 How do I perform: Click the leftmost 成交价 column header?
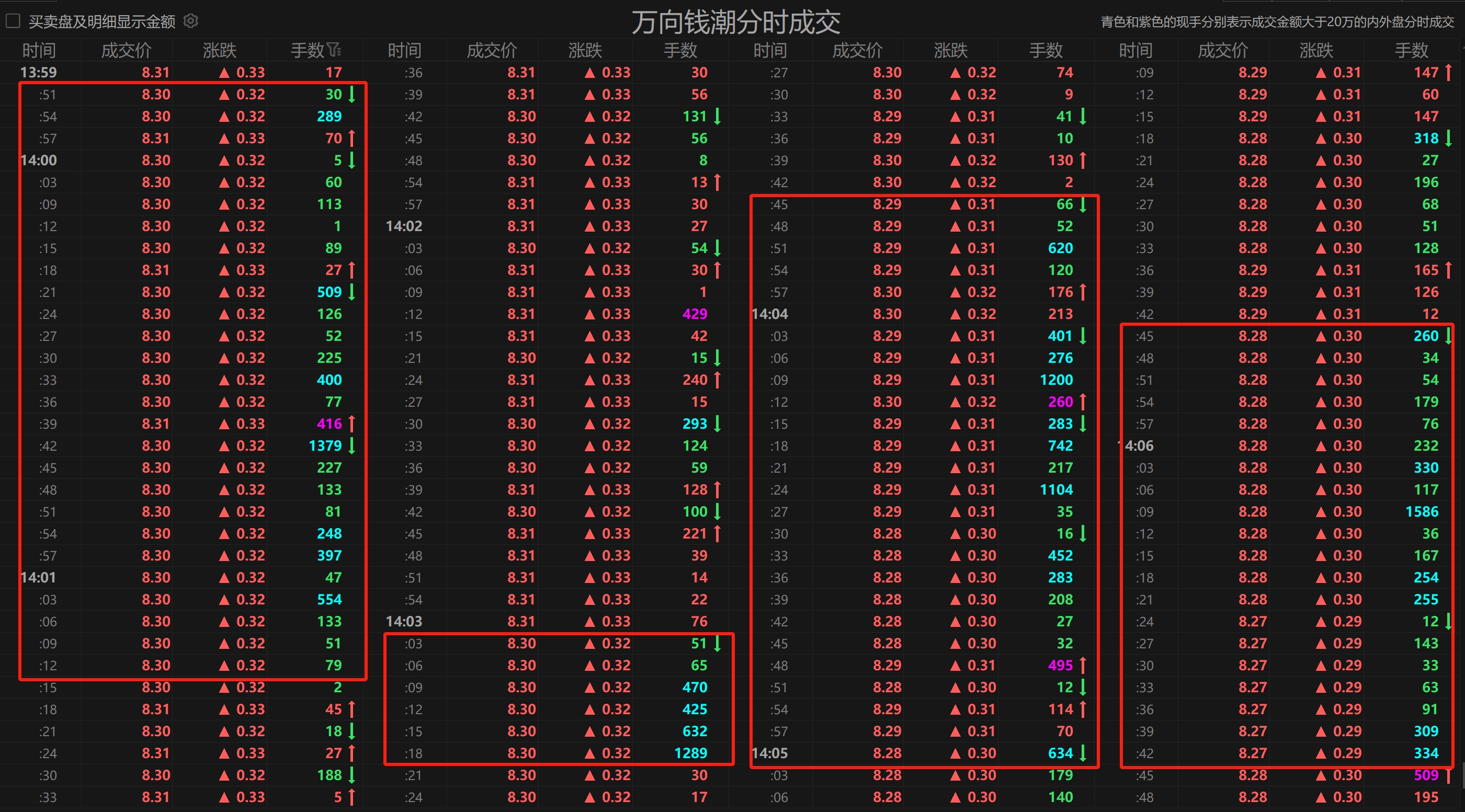point(126,50)
